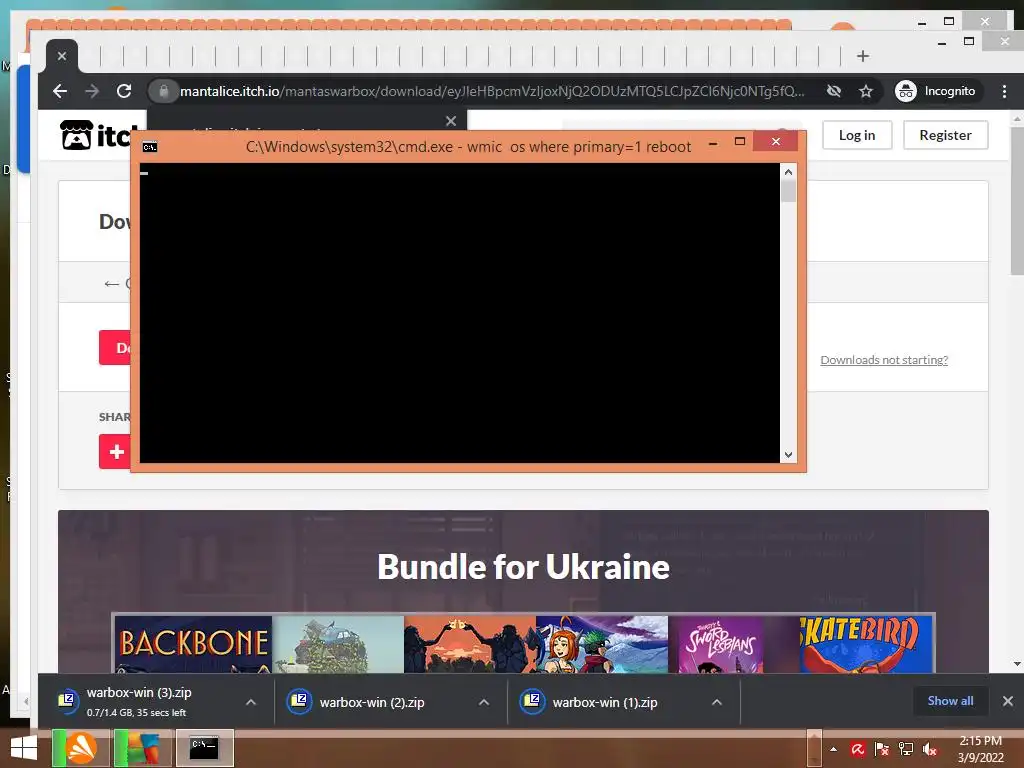Open the Sword Lesbians game thumbnail
The width and height of the screenshot is (1024, 768).
720,645
